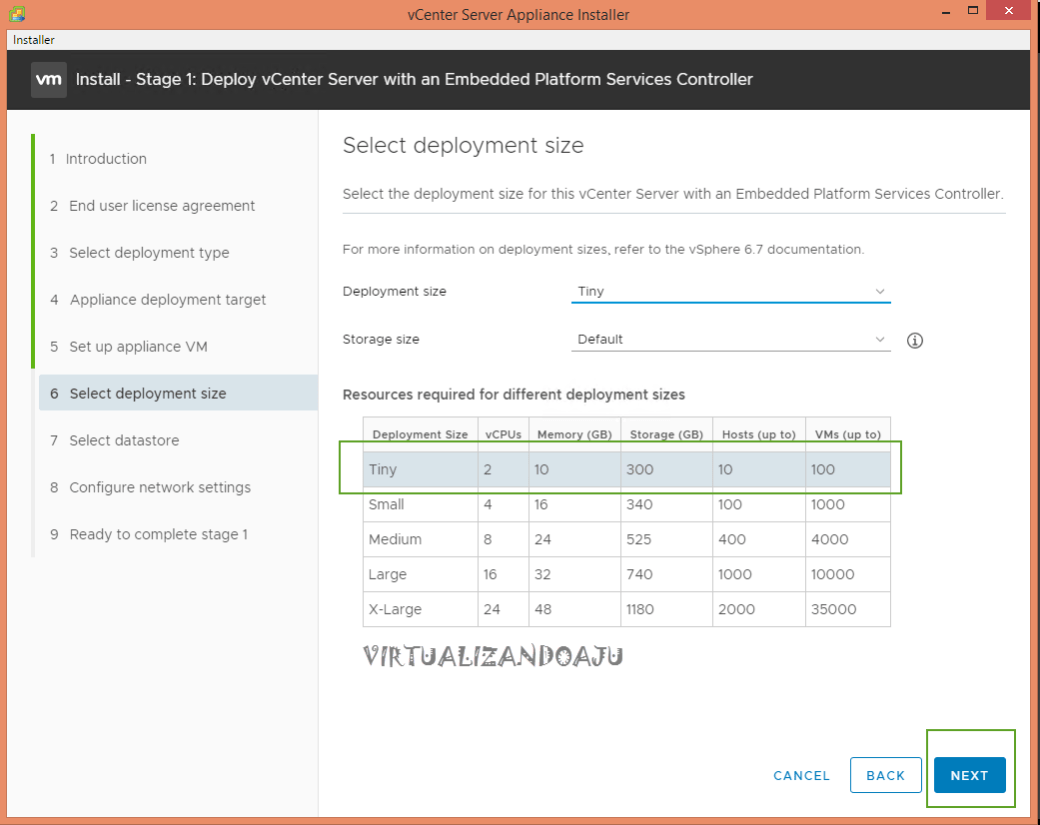Click the installer app icon in title bar
This screenshot has height=825, width=1040.
(18, 14)
